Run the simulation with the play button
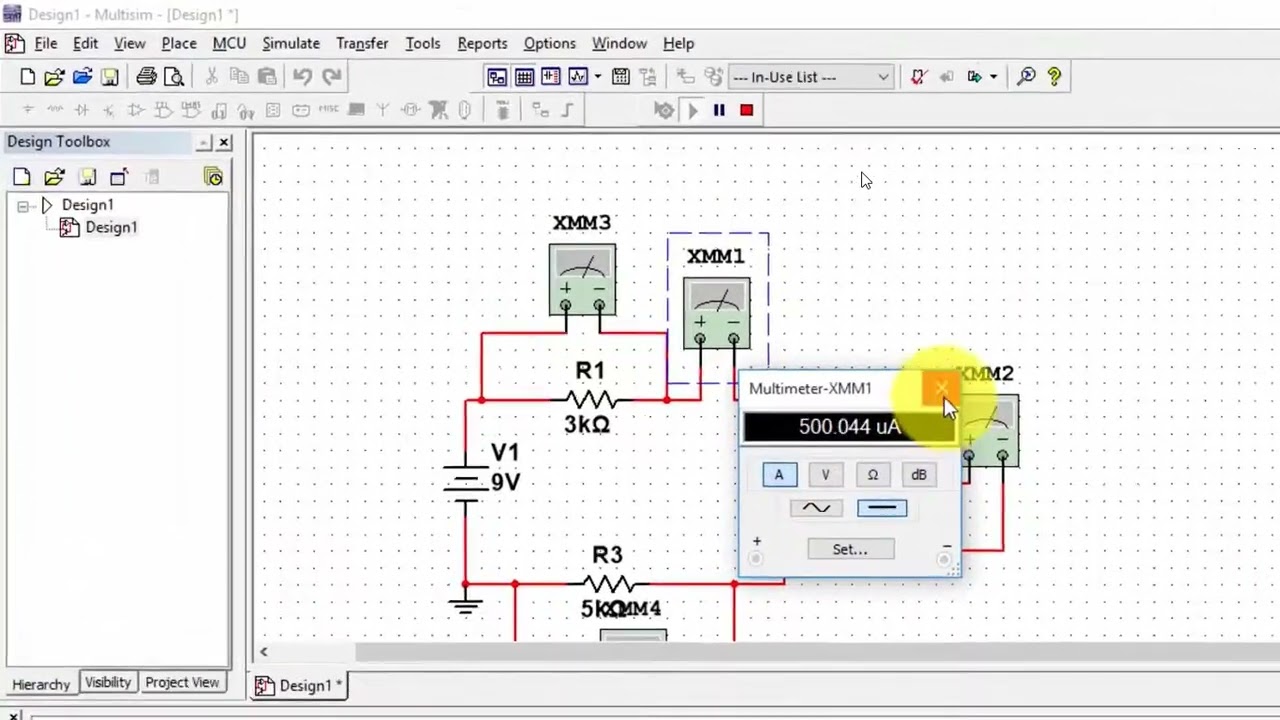Viewport: 1280px width, 720px height. pyautogui.click(x=692, y=110)
